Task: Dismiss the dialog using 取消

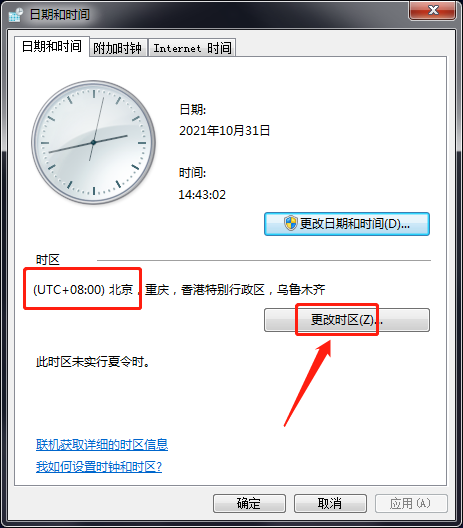Action: pos(330,503)
